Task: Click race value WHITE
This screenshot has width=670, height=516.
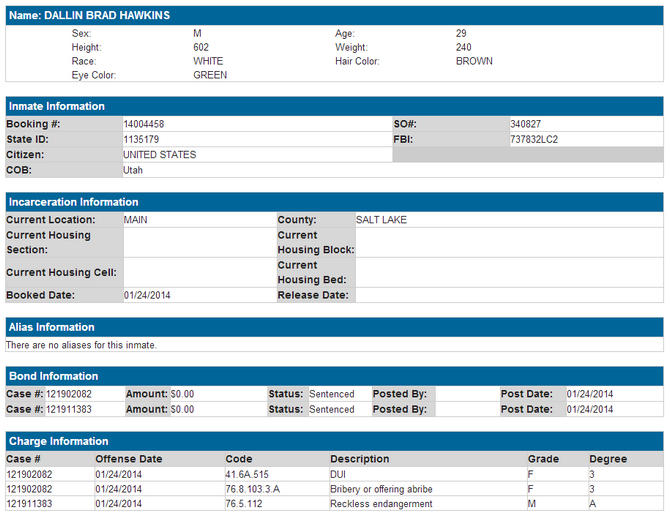Action: pos(208,61)
